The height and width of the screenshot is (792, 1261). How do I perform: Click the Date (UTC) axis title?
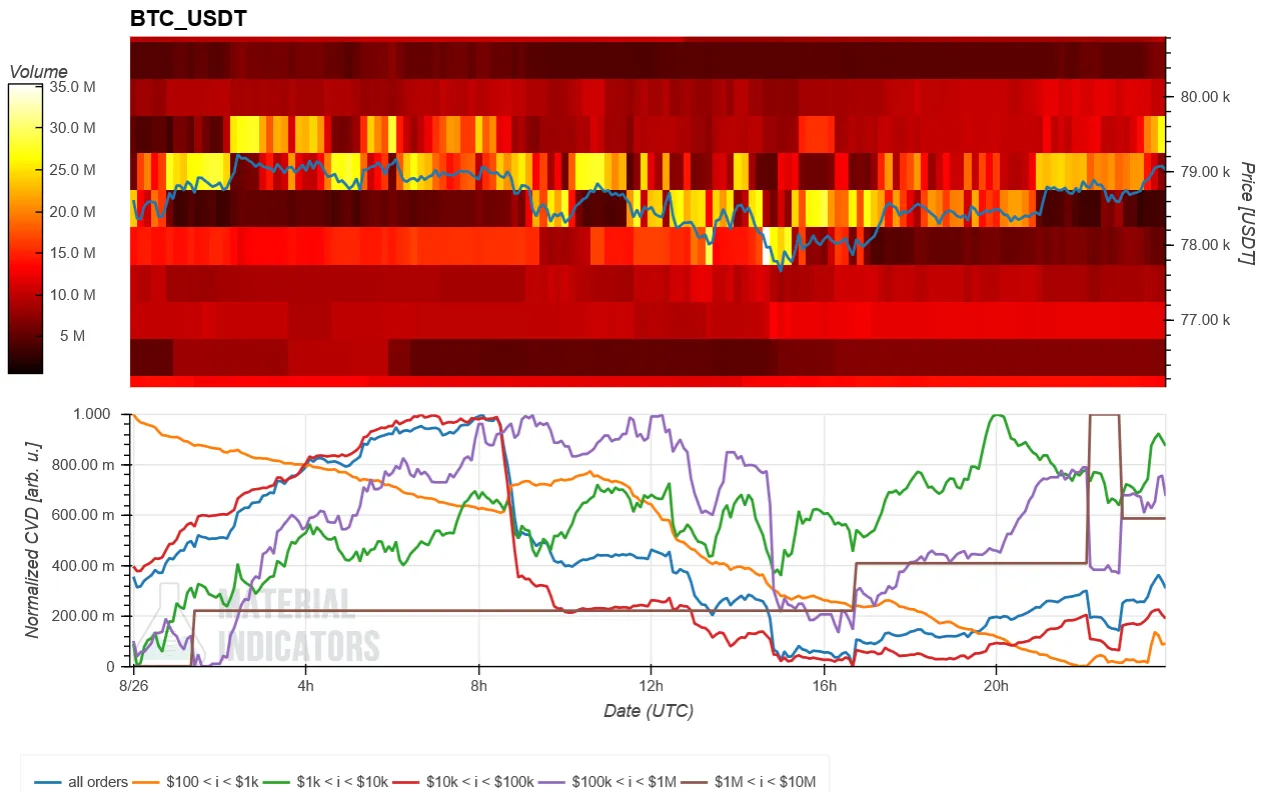pyautogui.click(x=648, y=711)
